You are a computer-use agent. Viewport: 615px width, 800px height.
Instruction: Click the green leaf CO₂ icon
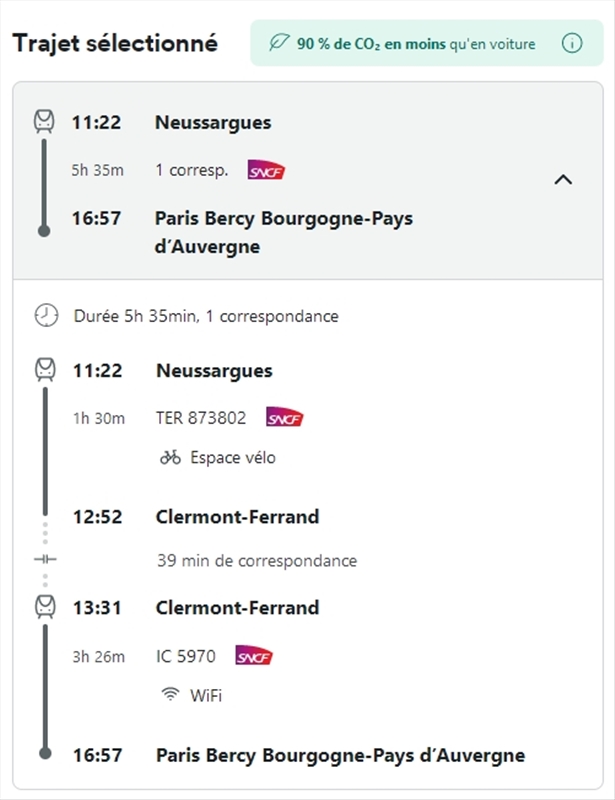pyautogui.click(x=278, y=44)
